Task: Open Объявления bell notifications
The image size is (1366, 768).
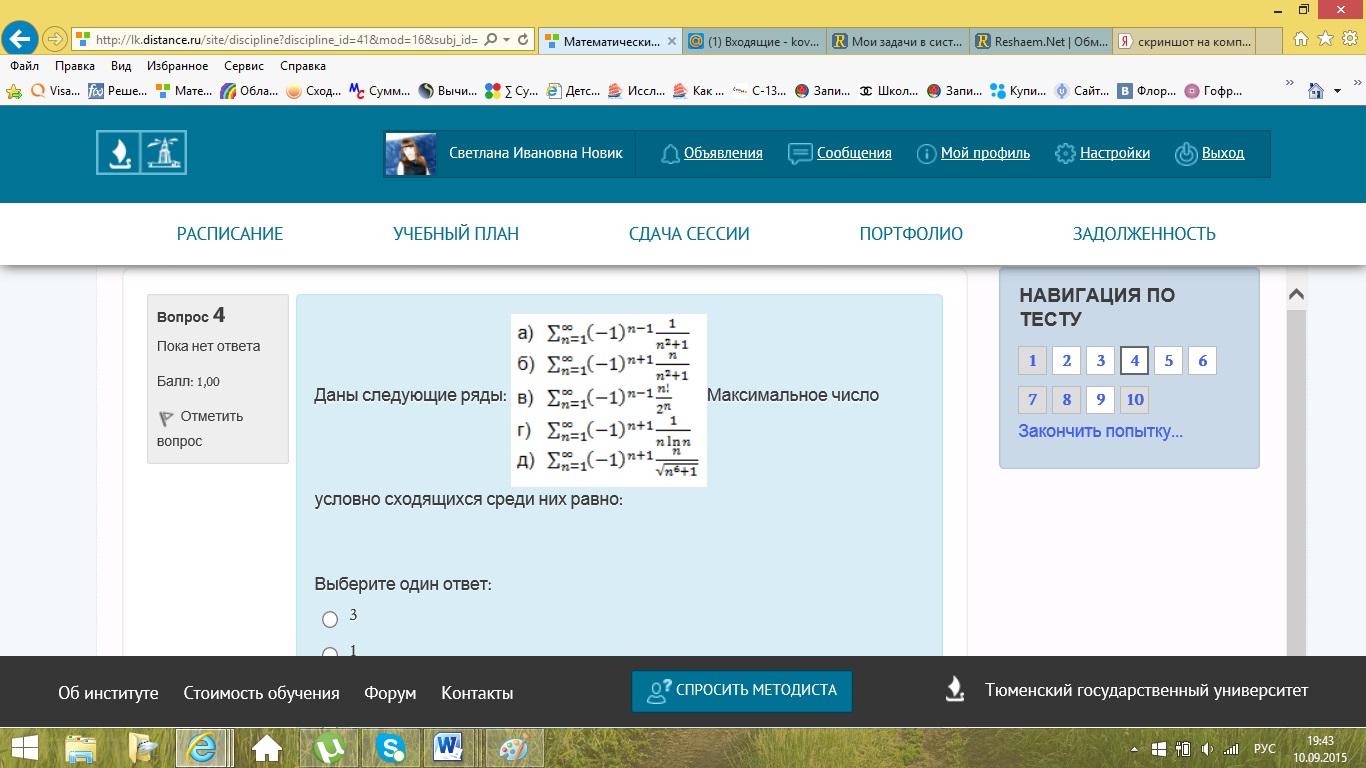Action: coord(712,153)
